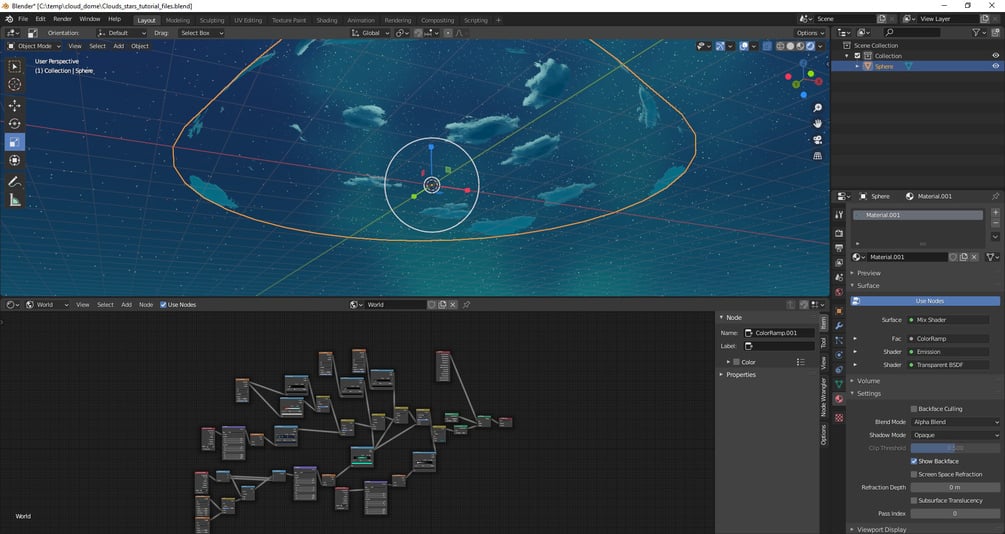Open the Orientation Default dropdown

pyautogui.click(x=122, y=33)
